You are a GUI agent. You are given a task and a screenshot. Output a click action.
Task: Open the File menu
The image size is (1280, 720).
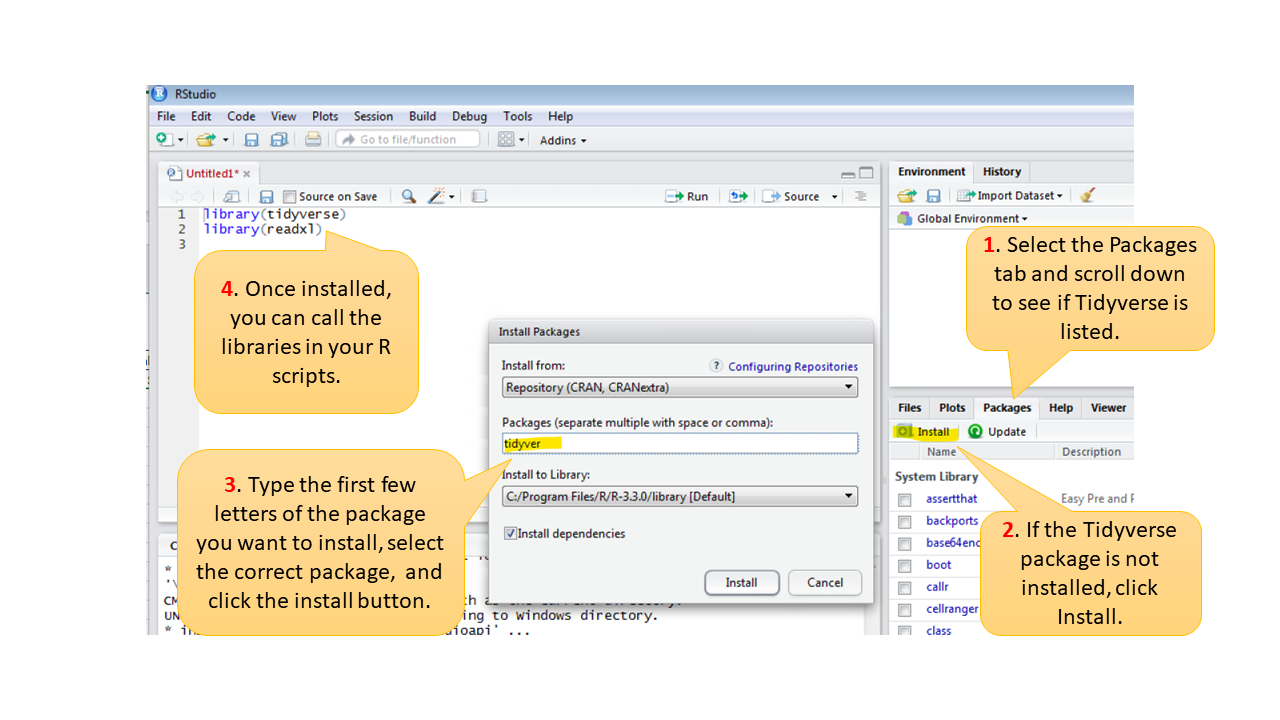pos(166,117)
